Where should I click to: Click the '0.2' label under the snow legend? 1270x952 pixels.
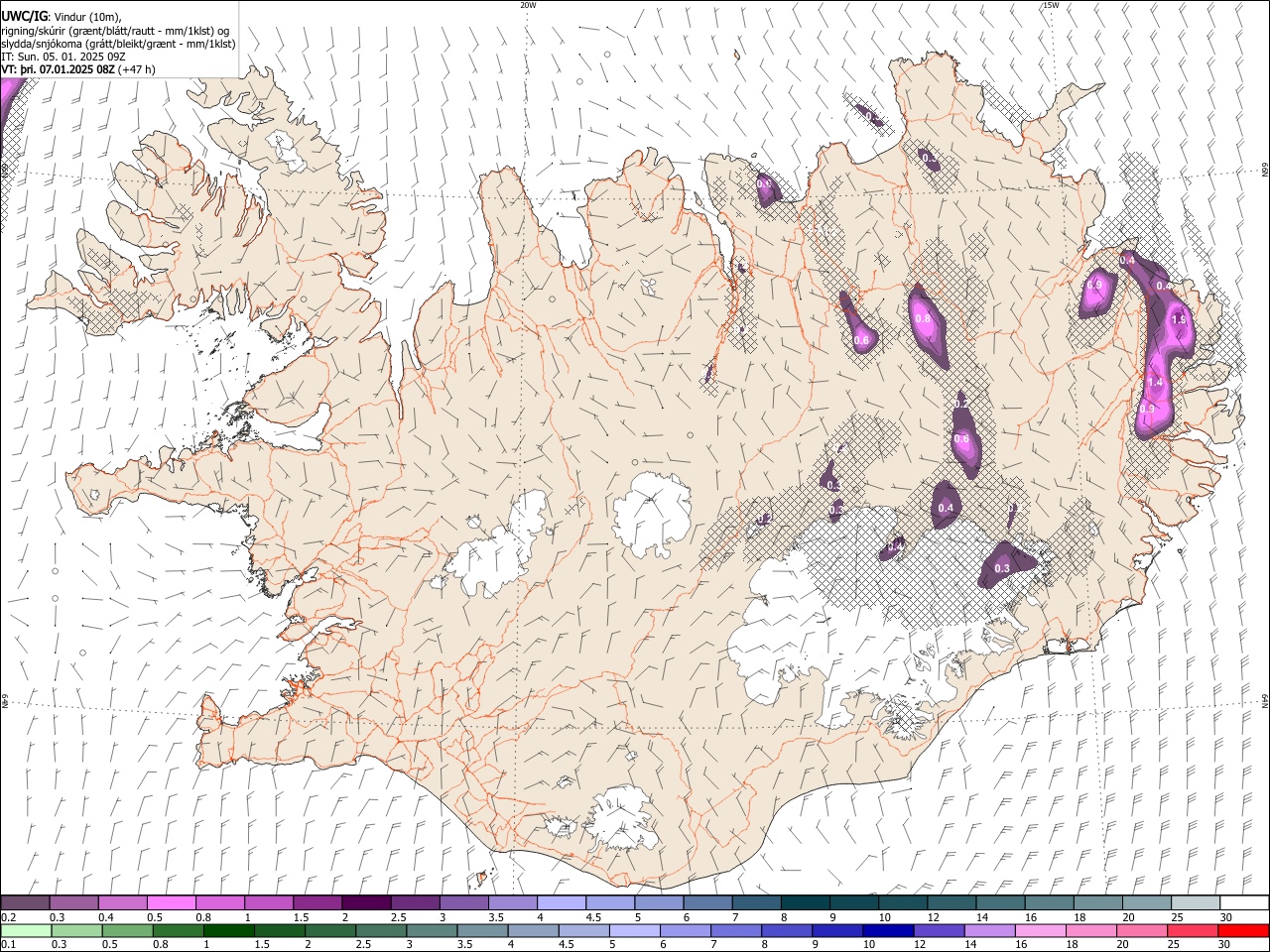click(8, 917)
